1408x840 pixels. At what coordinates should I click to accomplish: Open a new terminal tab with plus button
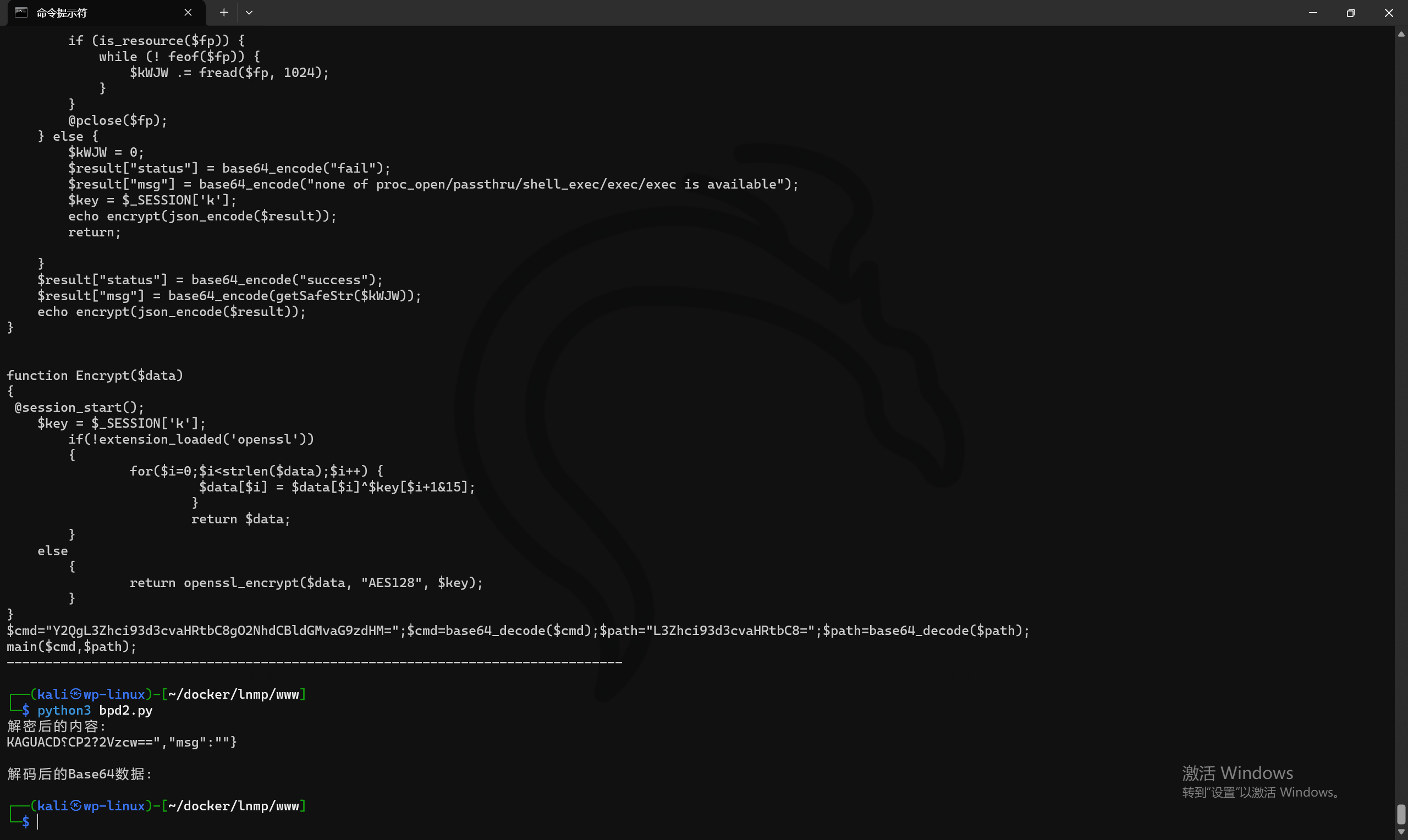tap(224, 13)
